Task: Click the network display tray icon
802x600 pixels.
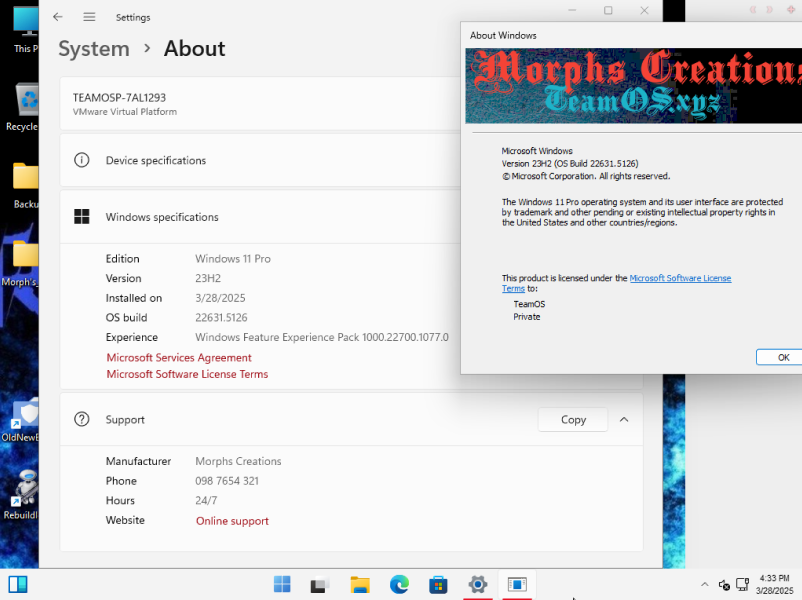Action: tap(742, 585)
